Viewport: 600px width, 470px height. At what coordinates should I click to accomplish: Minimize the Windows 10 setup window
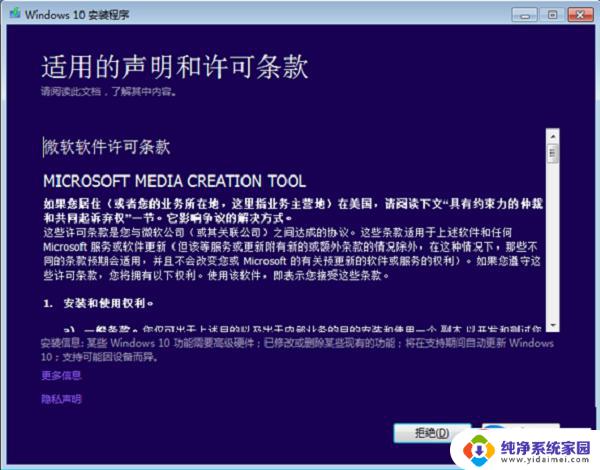pos(525,15)
